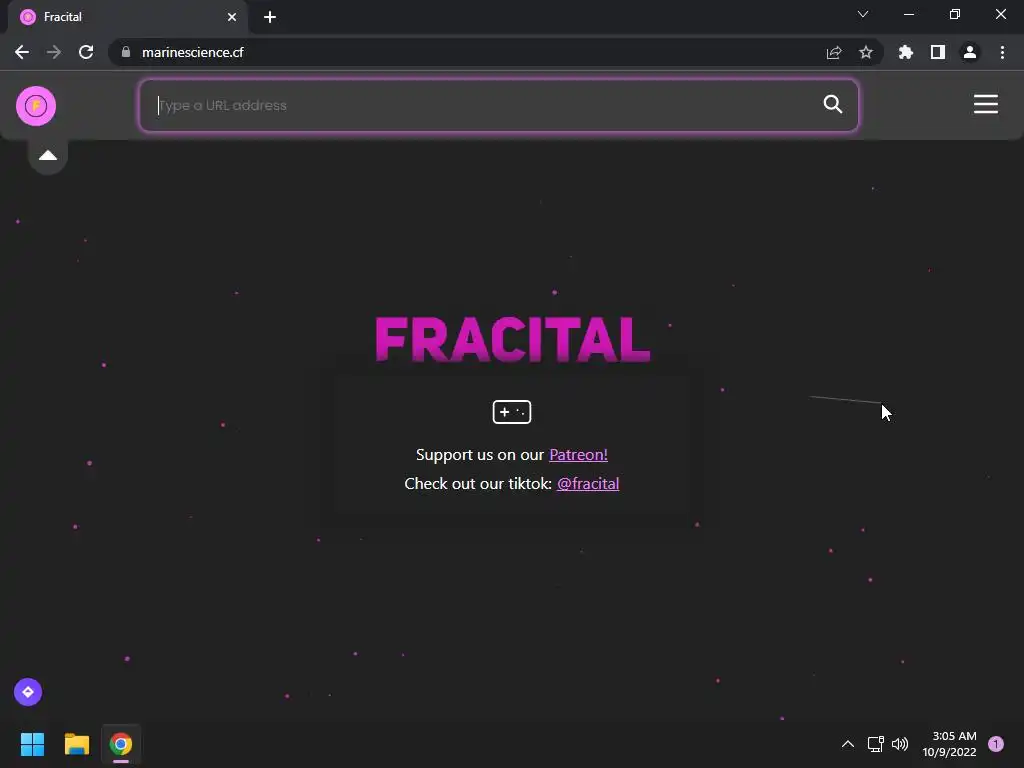Restore down the Chrome window
Screen dimensions: 1024x768
tap(955, 14)
